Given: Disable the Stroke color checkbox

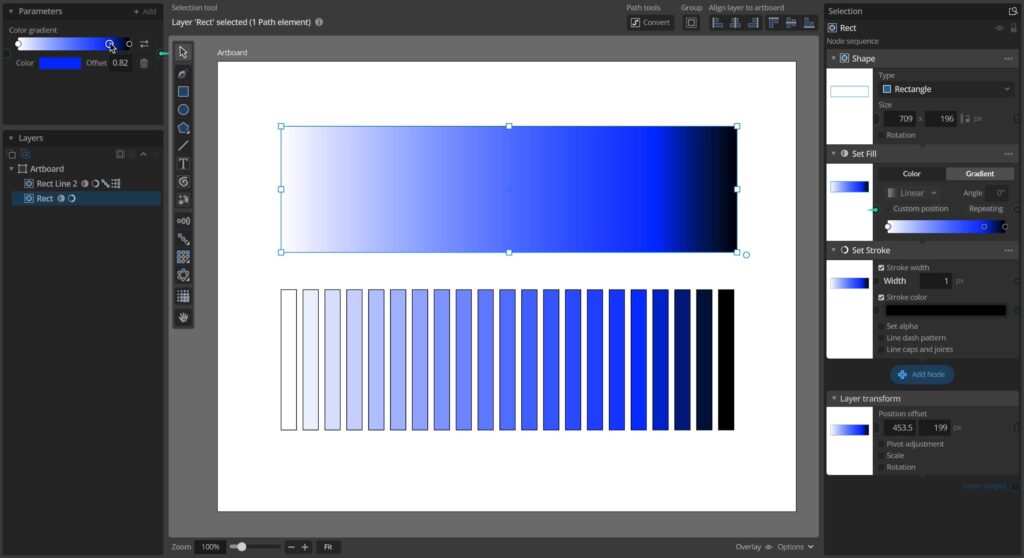Looking at the screenshot, I should click(881, 298).
